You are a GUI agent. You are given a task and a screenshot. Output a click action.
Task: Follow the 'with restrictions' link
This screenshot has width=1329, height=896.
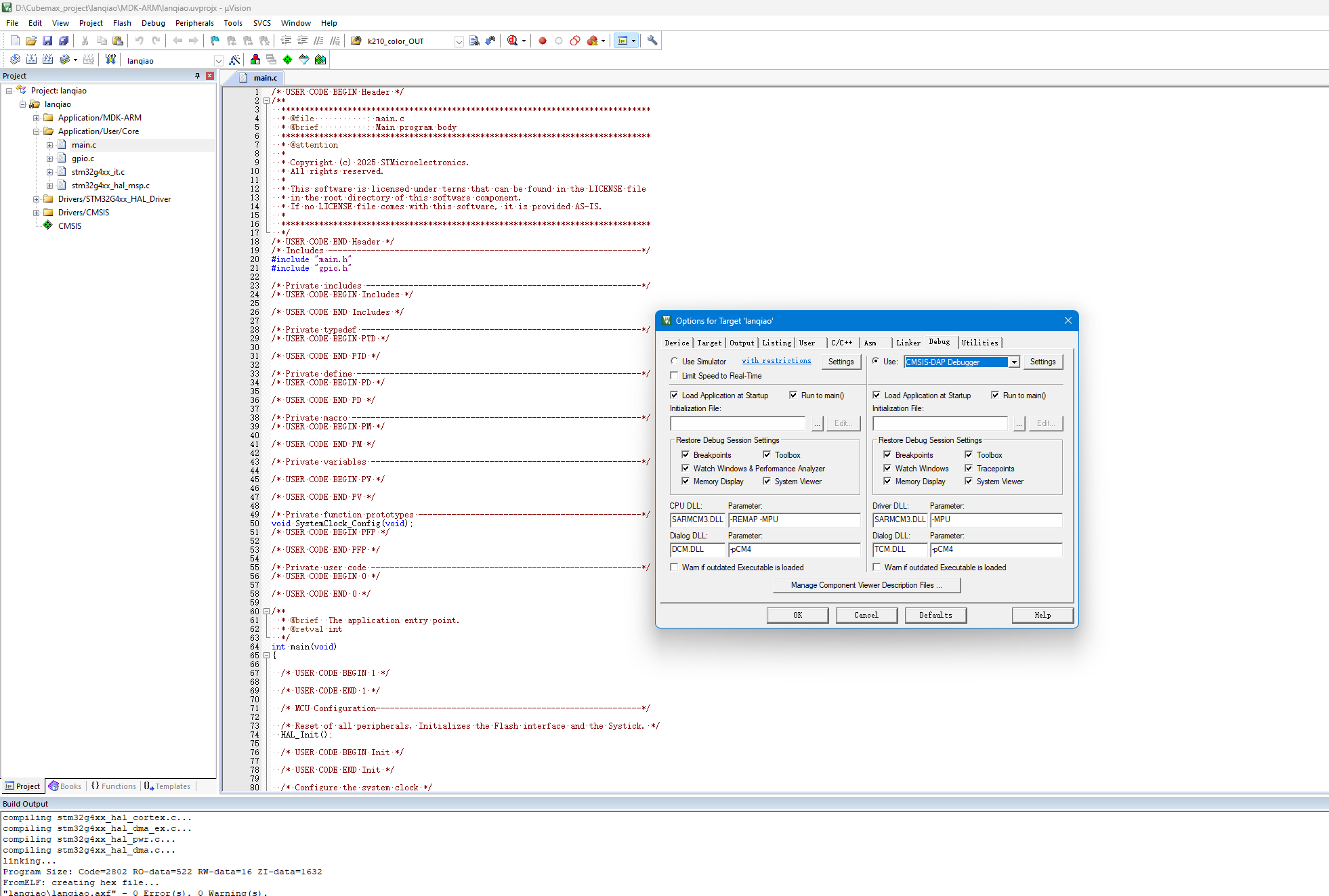pos(776,361)
